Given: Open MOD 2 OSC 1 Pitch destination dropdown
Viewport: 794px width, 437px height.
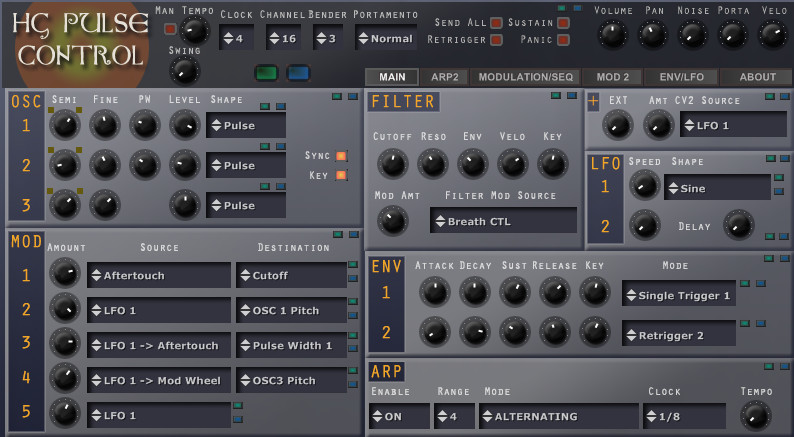Looking at the screenshot, I should click(292, 310).
